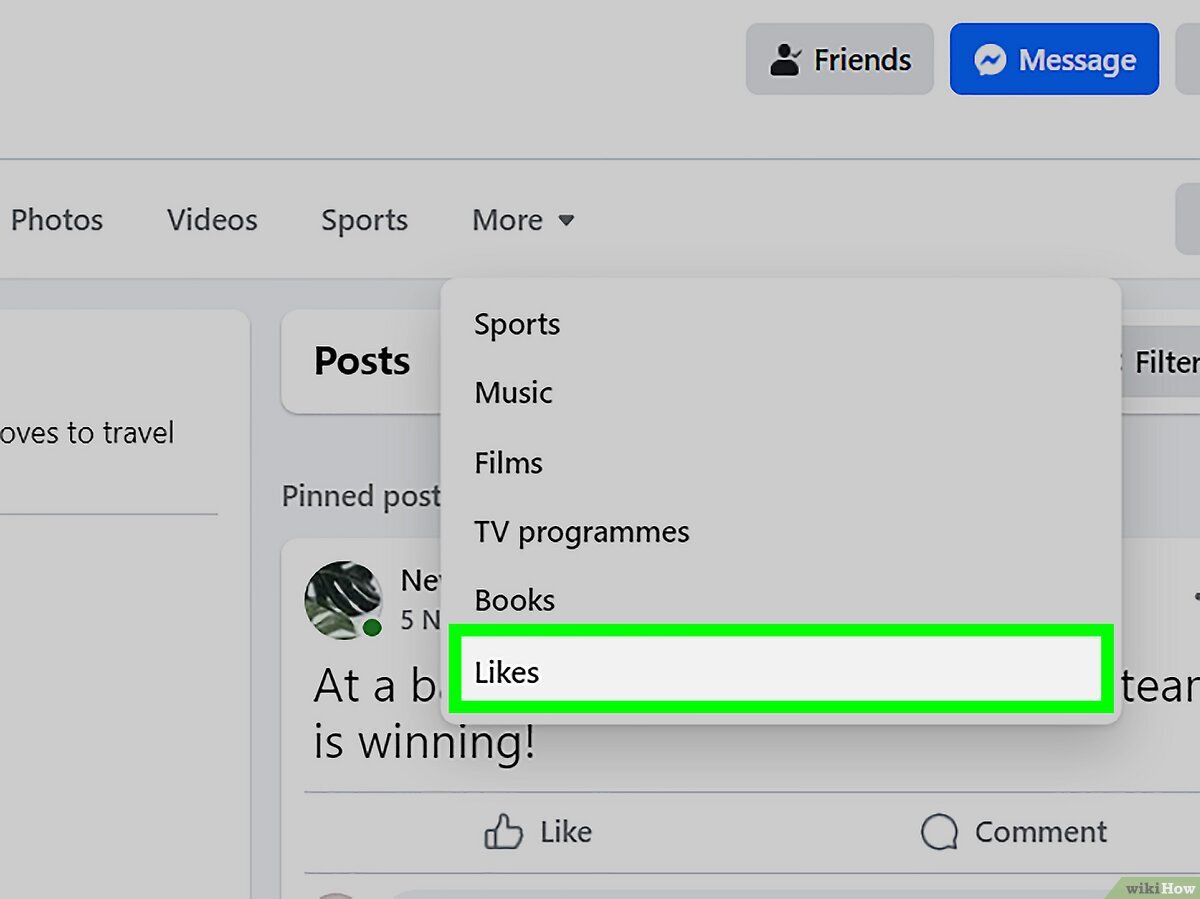This screenshot has width=1200, height=899.
Task: Click the pinned post text about winning
Action: click(x=424, y=743)
